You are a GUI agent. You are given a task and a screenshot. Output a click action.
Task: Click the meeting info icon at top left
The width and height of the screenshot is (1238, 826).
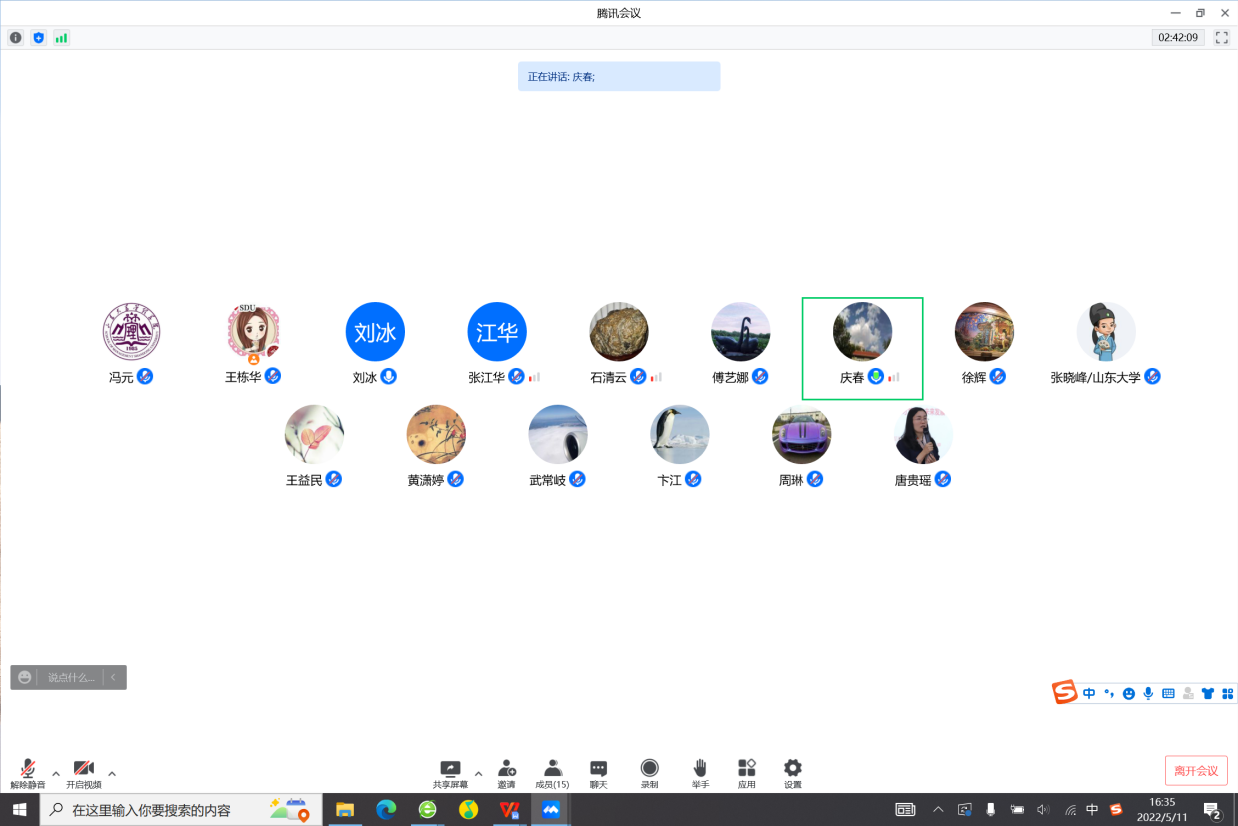[x=15, y=38]
